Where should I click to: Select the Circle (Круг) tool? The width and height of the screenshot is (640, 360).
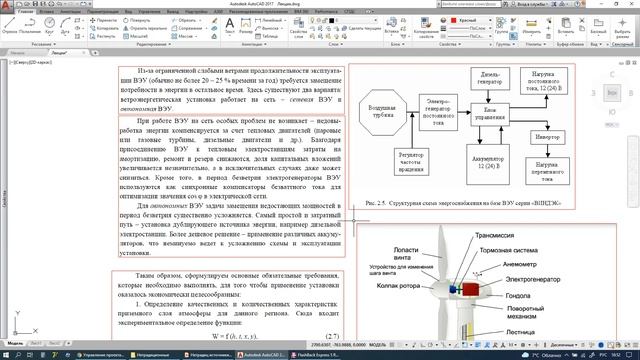49,25
